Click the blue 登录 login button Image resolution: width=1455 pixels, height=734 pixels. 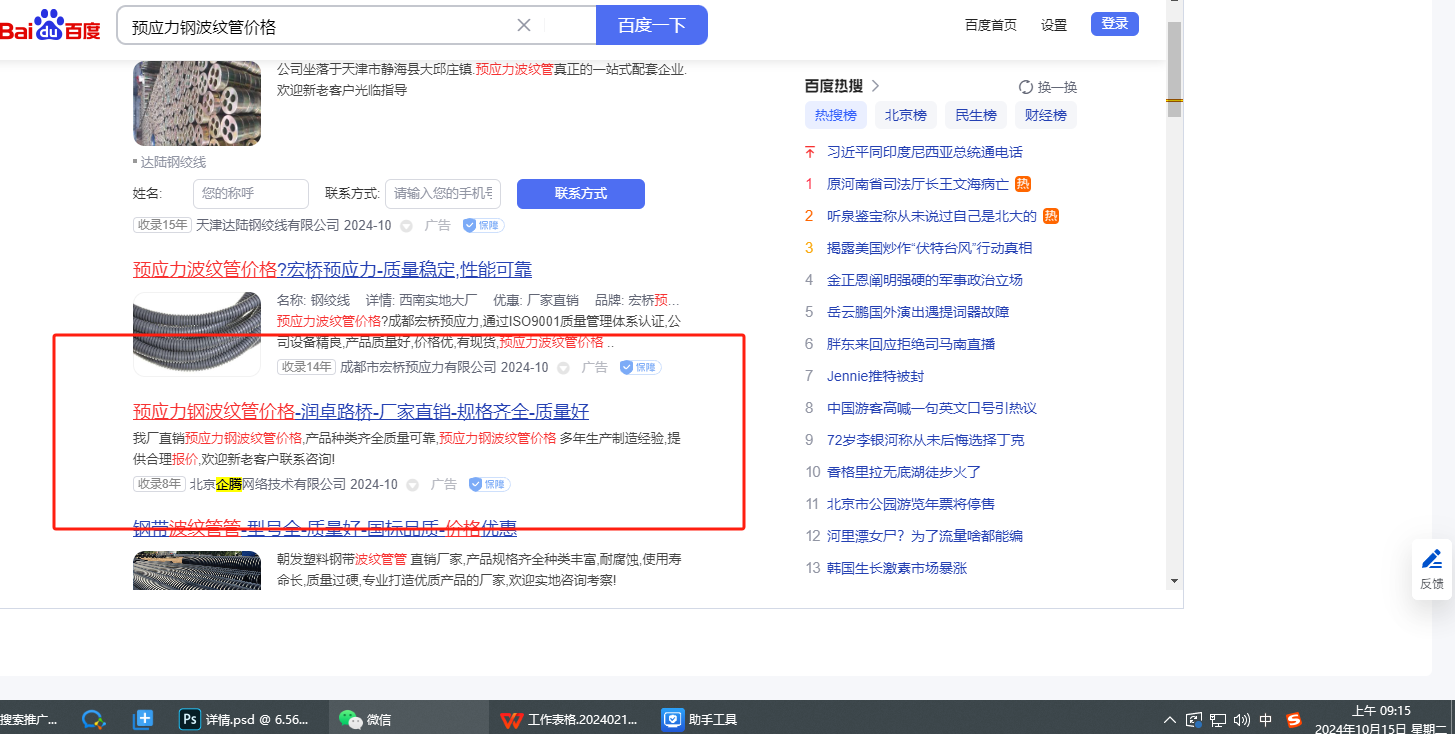tap(1114, 24)
